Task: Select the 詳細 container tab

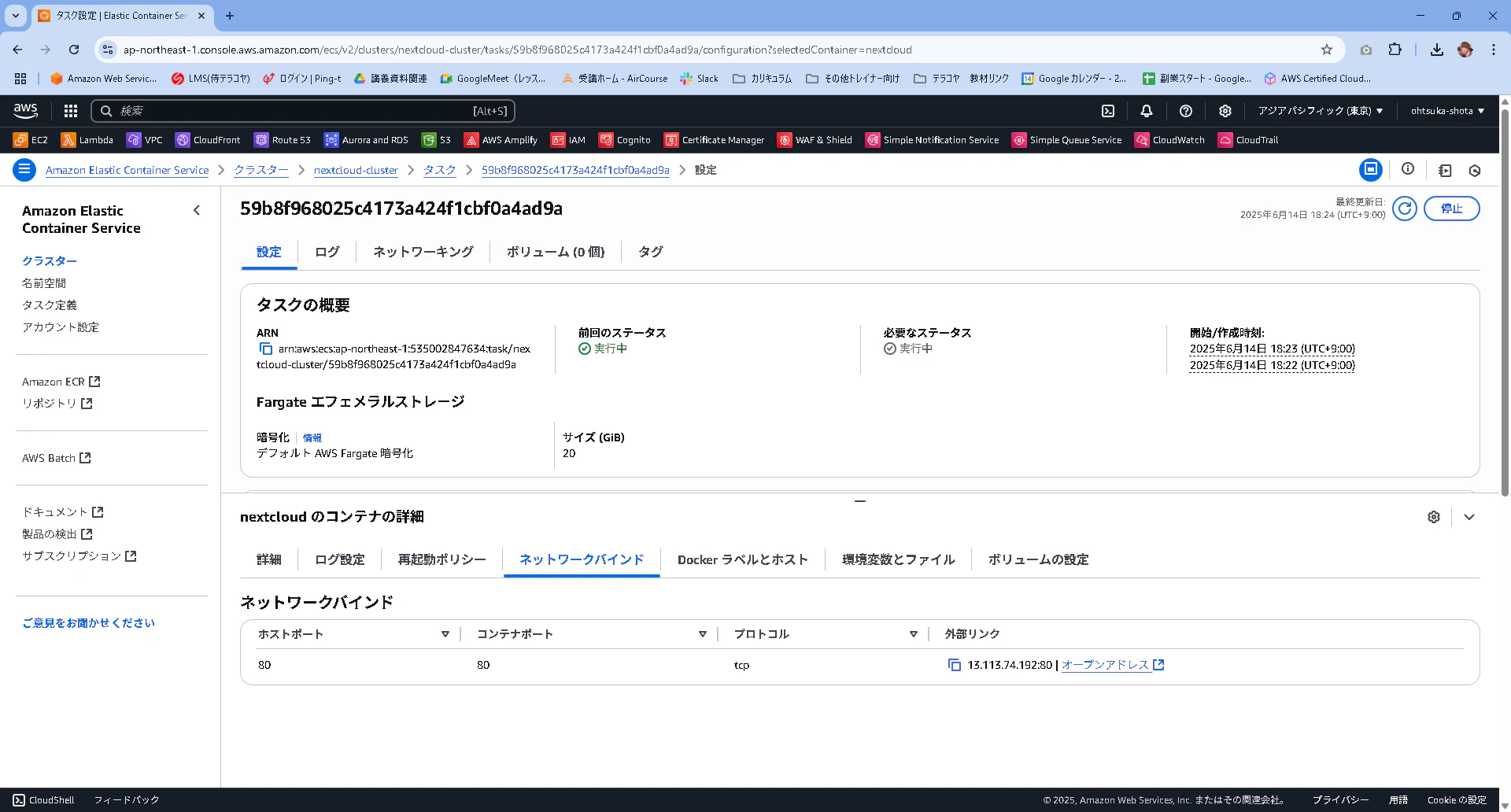Action: tap(269, 559)
